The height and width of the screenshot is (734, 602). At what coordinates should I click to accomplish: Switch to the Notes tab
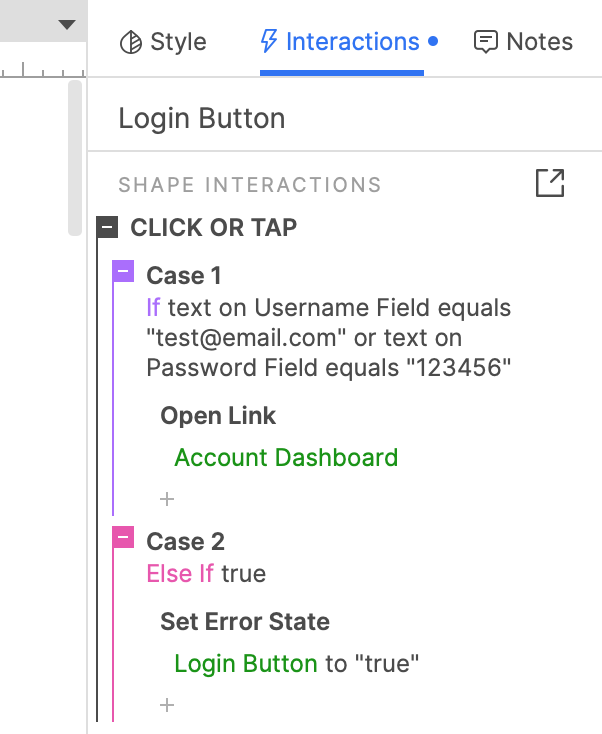click(523, 42)
